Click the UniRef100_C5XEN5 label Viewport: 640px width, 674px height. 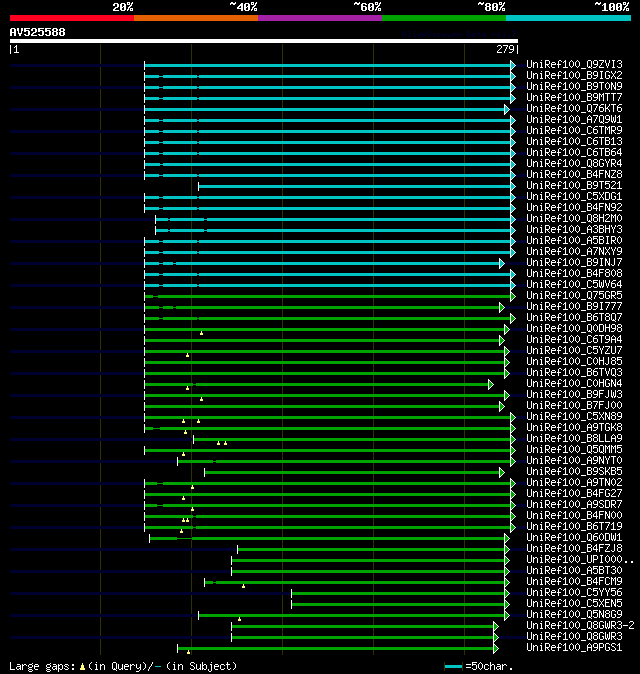tap(574, 604)
